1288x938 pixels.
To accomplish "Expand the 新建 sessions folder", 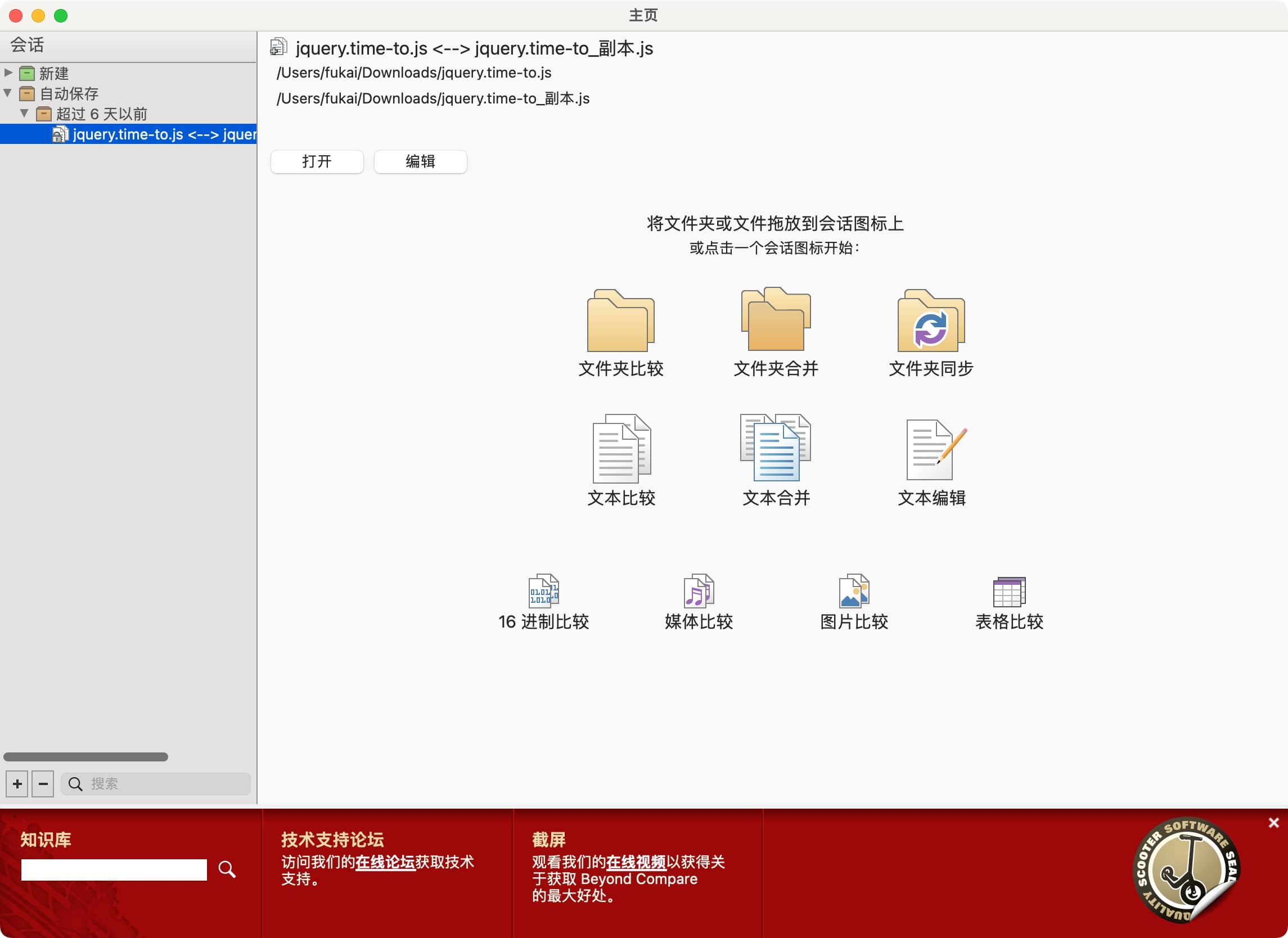I will [x=8, y=73].
